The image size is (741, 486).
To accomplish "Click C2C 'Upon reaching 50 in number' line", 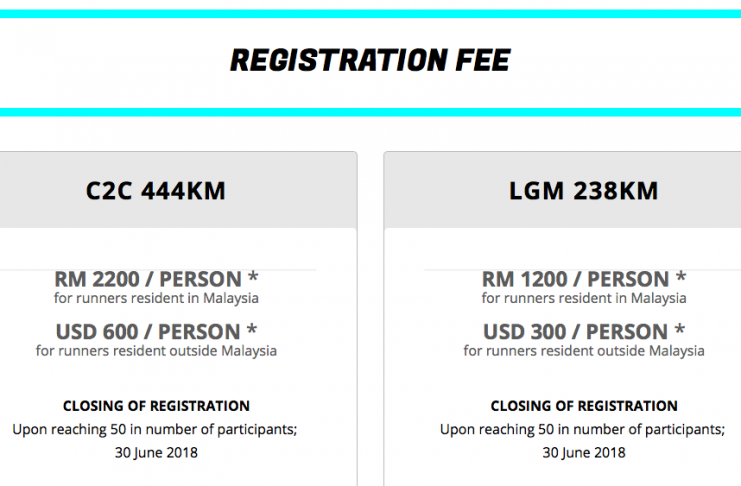I will [155, 429].
